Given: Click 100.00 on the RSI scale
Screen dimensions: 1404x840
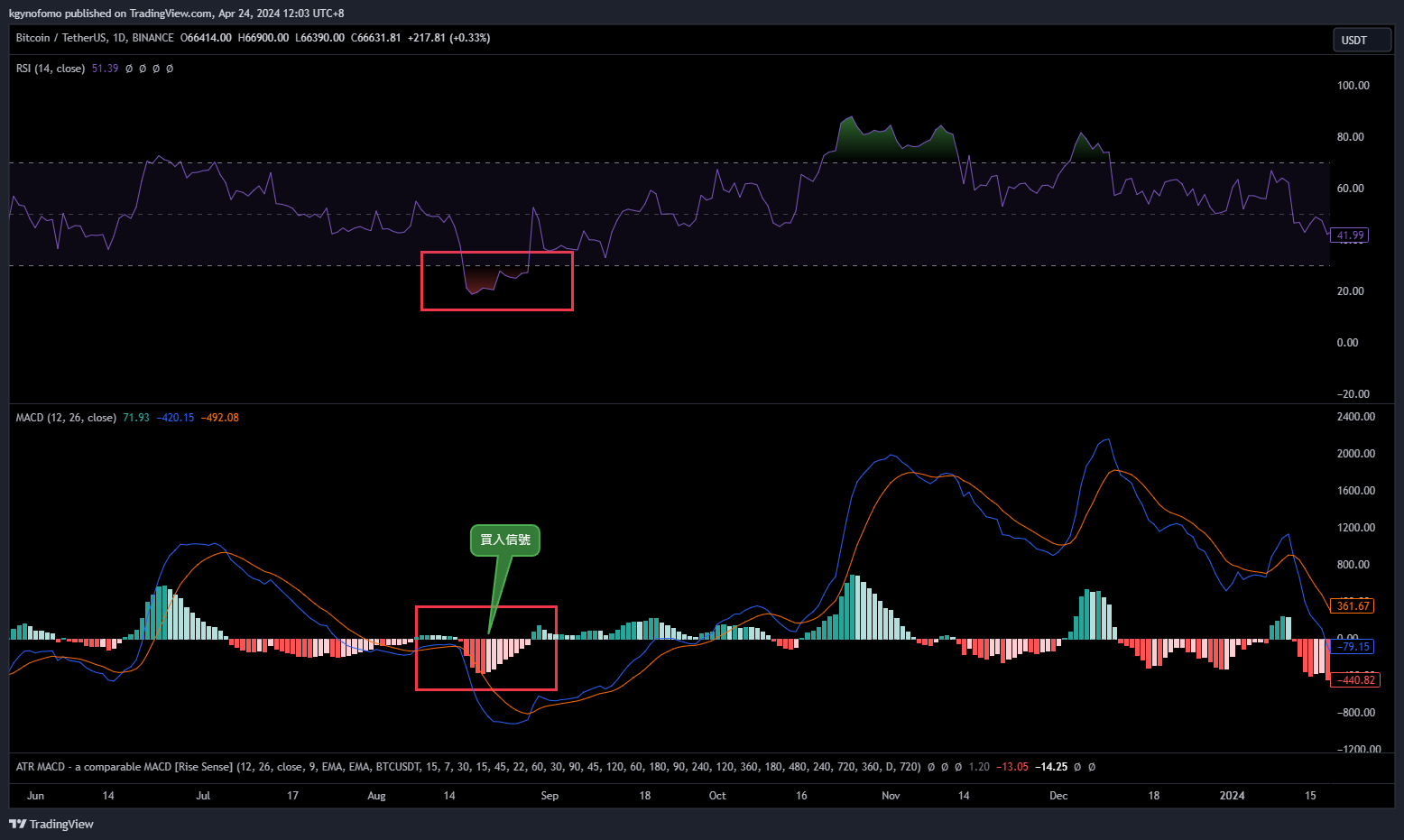Looking at the screenshot, I should point(1353,86).
